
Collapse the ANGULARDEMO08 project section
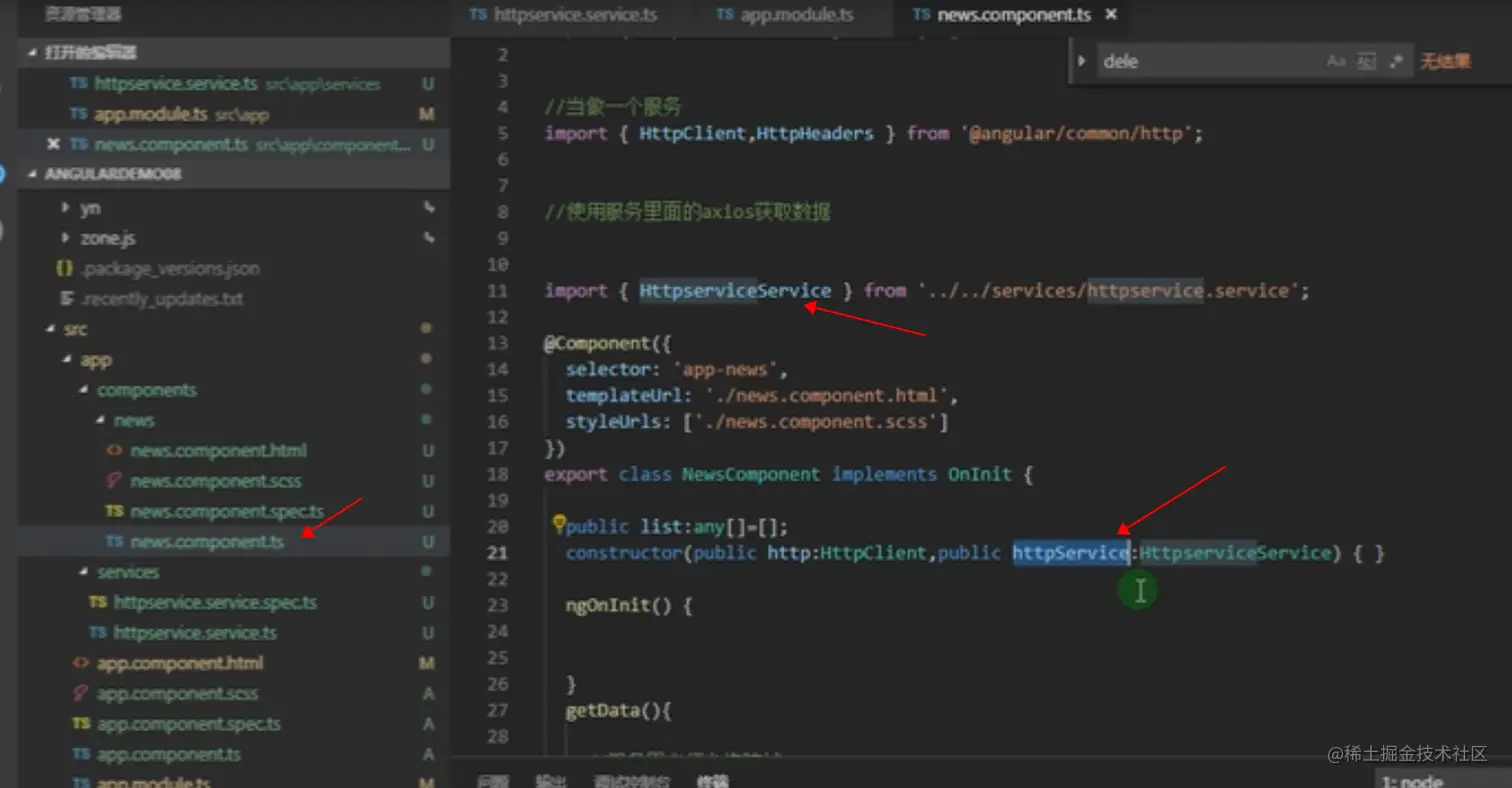pos(234,174)
